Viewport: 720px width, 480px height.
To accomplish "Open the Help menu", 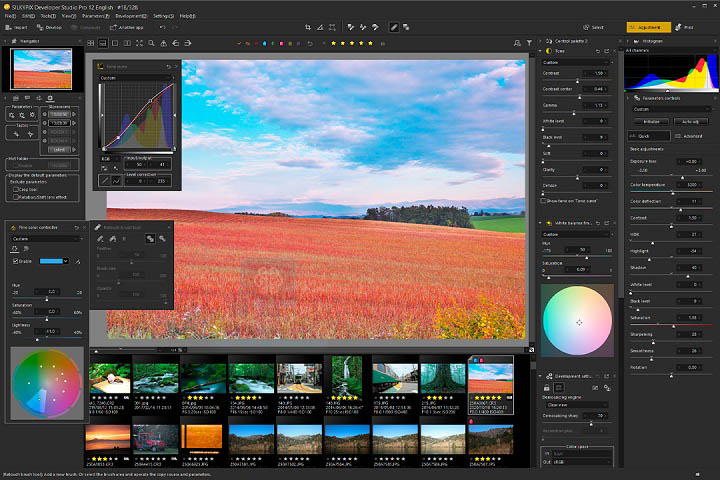I will (x=187, y=16).
